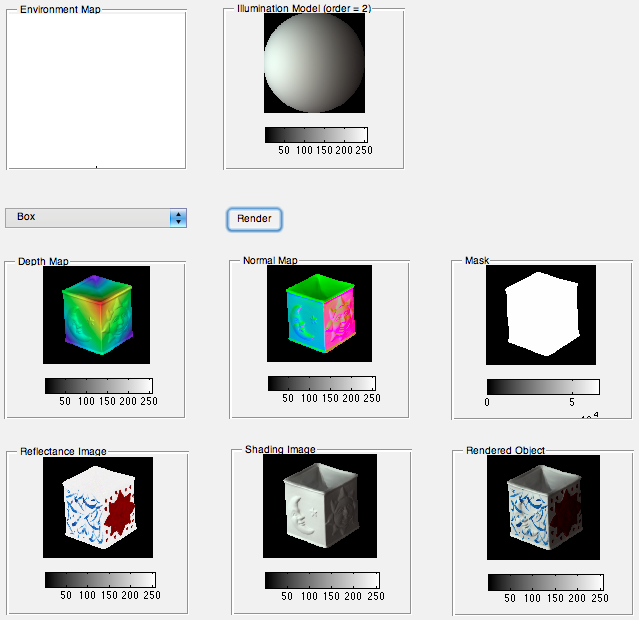Click the Render button
The width and height of the screenshot is (639, 620).
pyautogui.click(x=254, y=218)
